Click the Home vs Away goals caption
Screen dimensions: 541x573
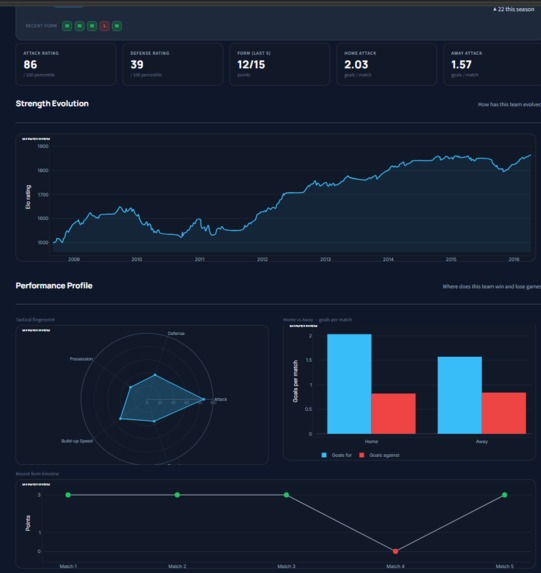(x=317, y=320)
